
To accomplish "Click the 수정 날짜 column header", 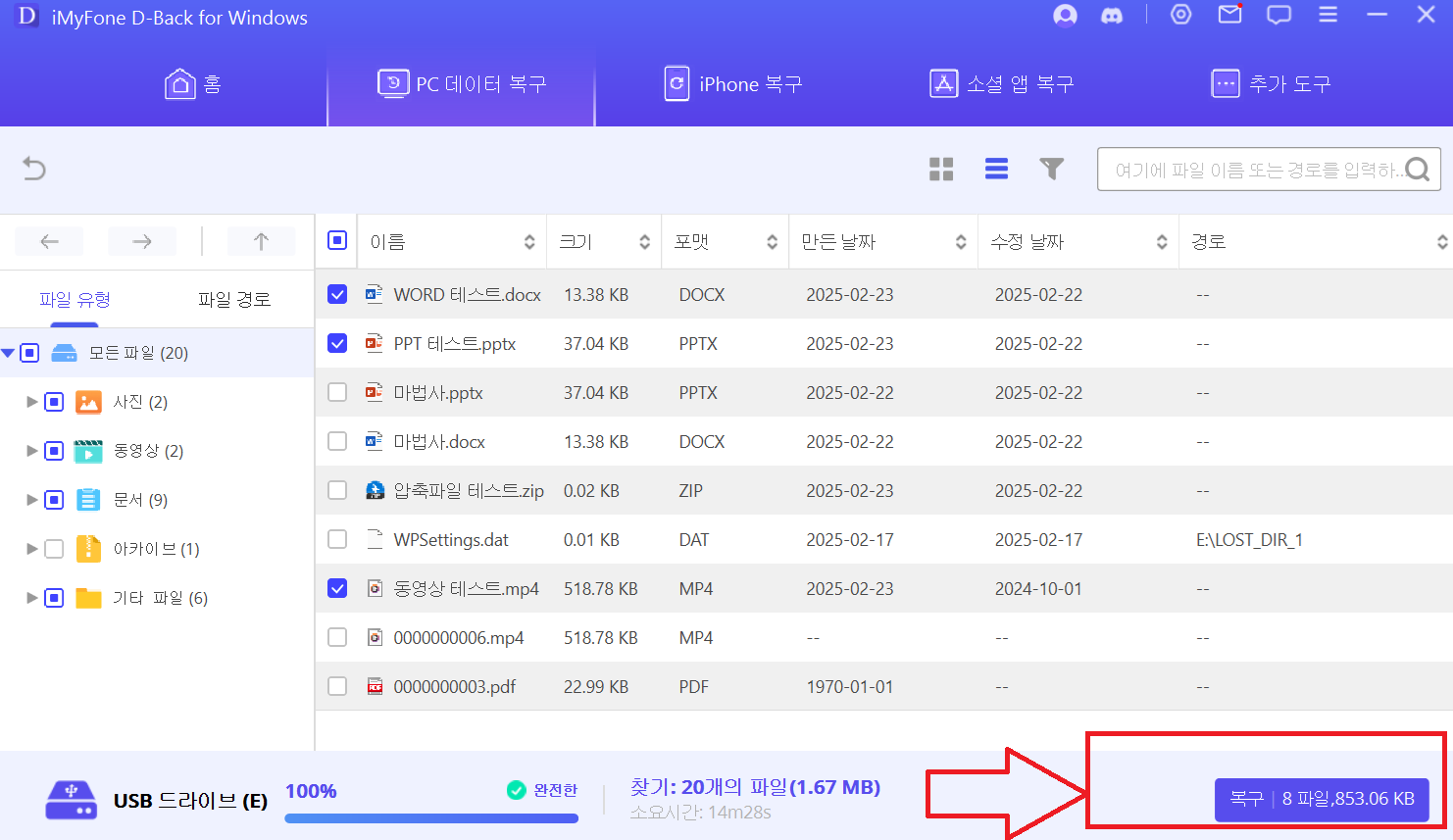I will (1078, 242).
